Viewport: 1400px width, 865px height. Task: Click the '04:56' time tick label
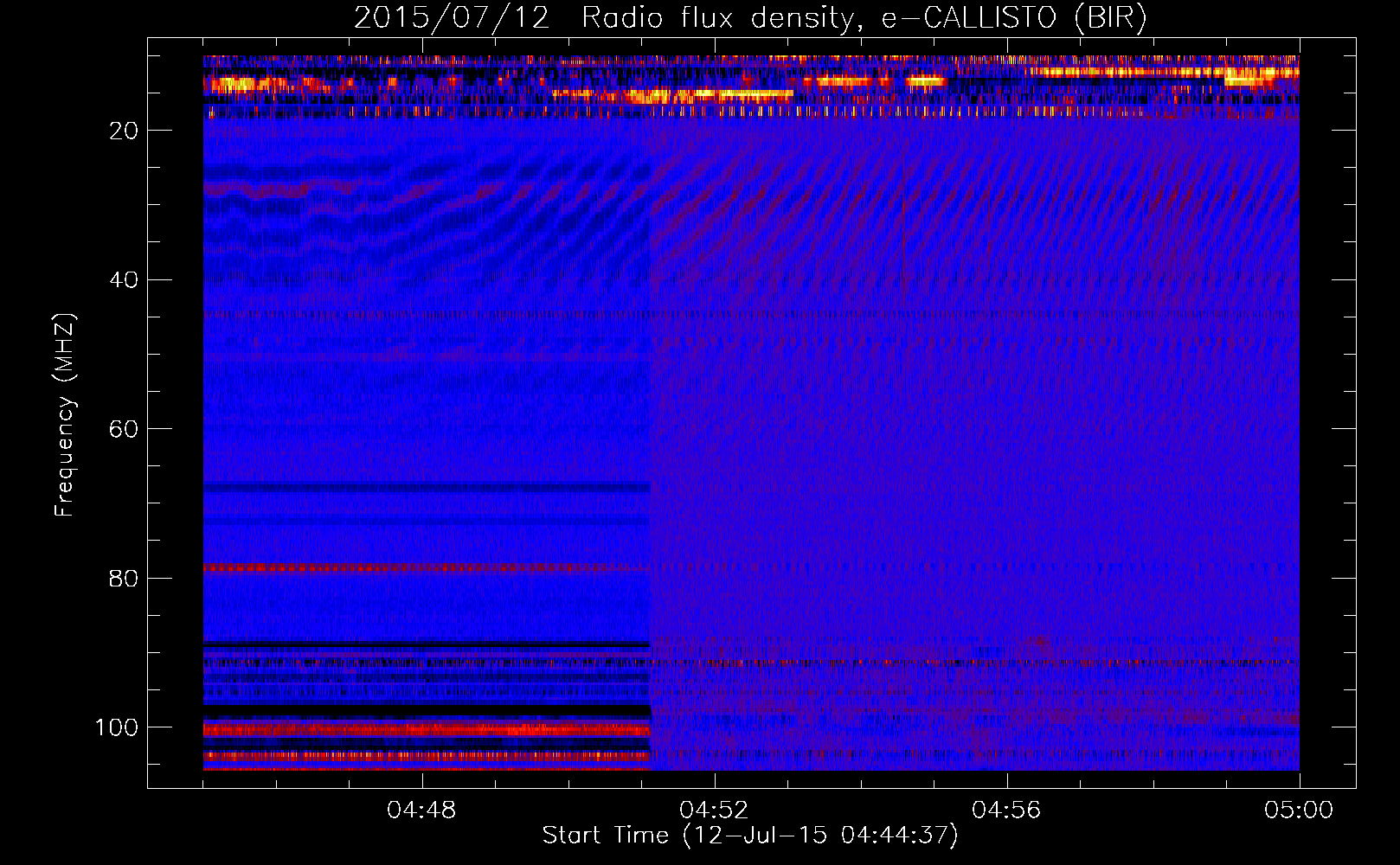(x=1006, y=811)
